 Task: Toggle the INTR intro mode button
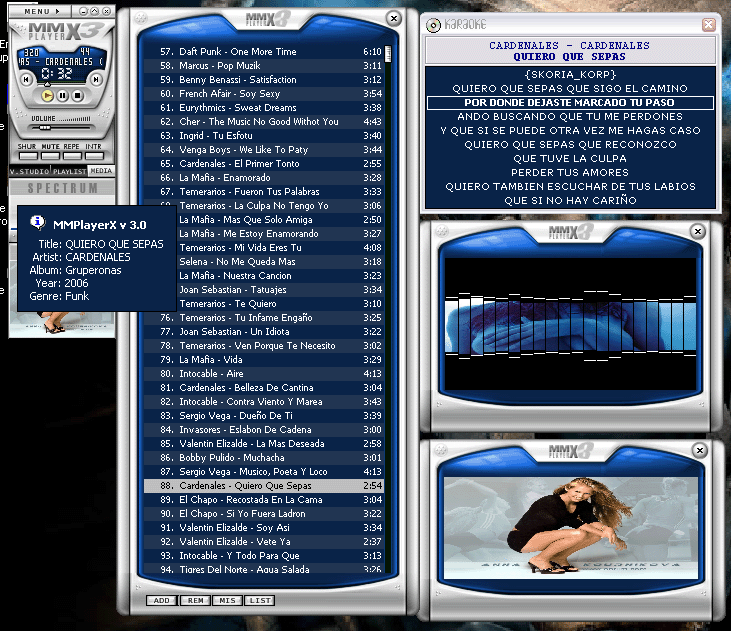(94, 155)
